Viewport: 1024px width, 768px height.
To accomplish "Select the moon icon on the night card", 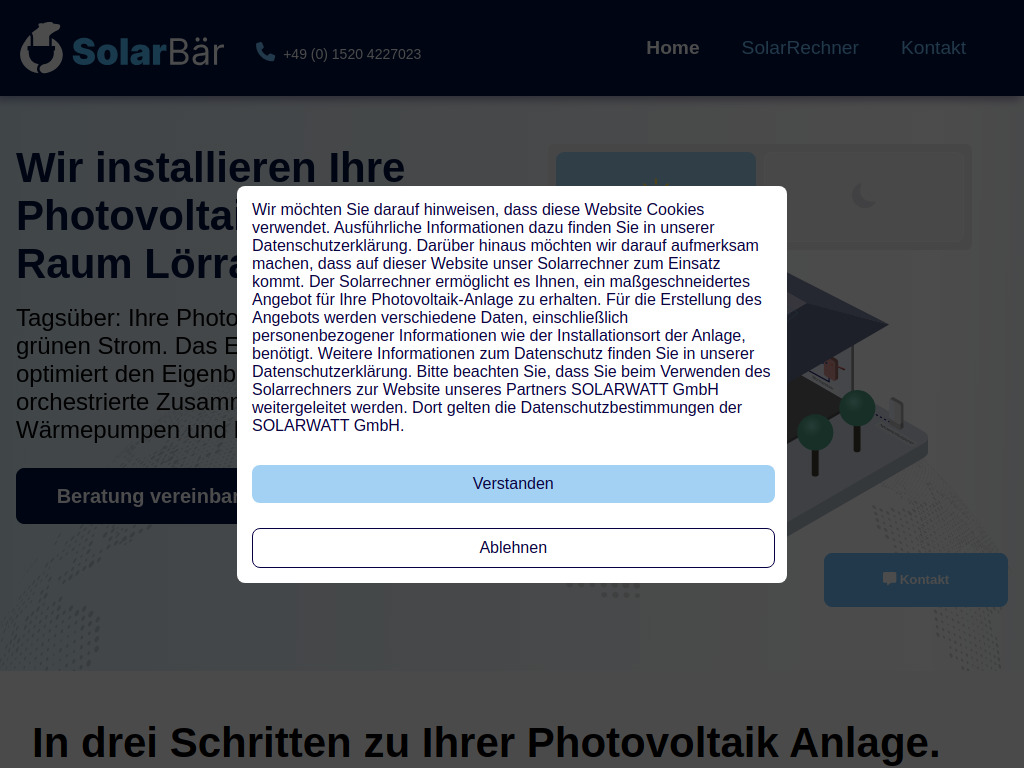I will point(862,197).
